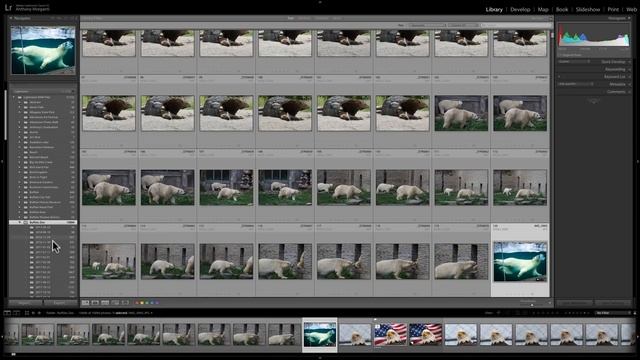The image size is (640, 360).
Task: Click the Navigator polar bear preview
Action: [43, 50]
